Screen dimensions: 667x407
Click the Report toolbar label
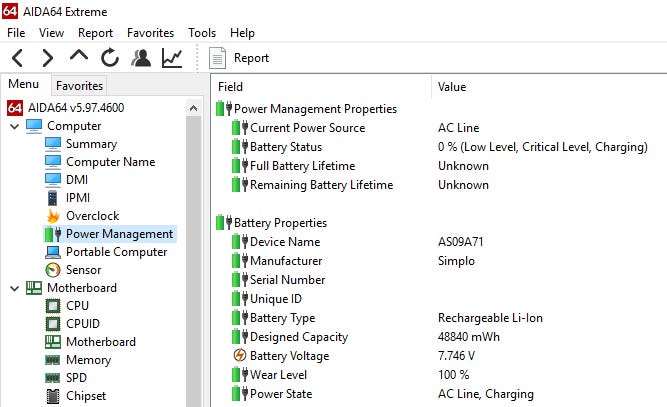(x=251, y=58)
